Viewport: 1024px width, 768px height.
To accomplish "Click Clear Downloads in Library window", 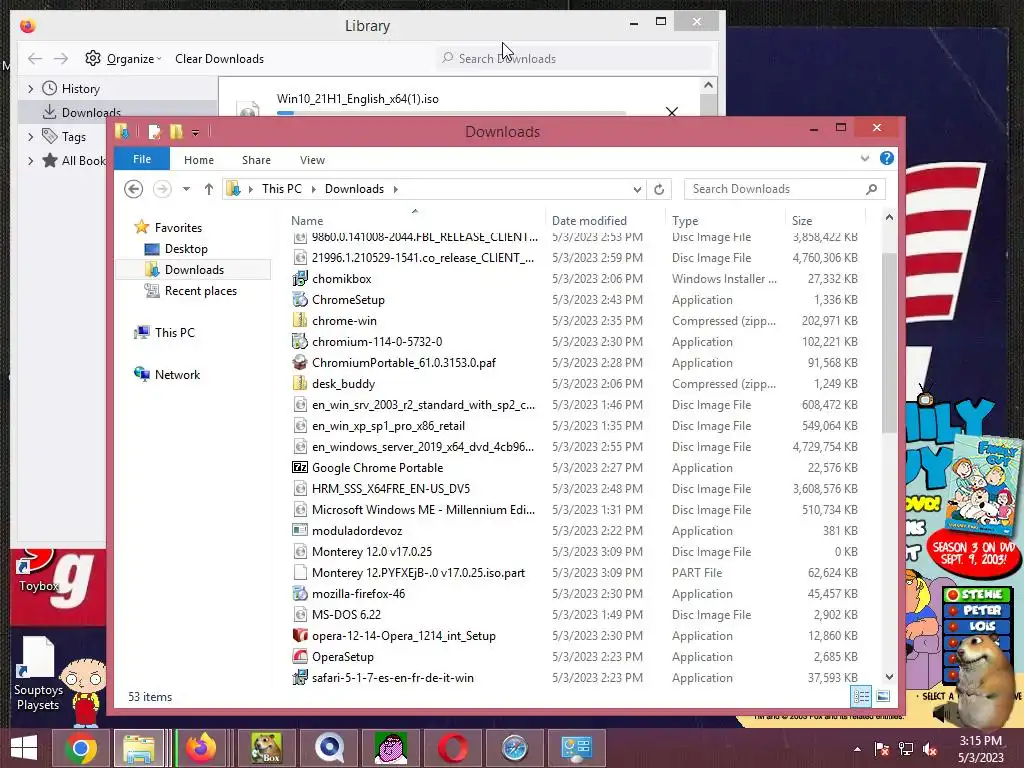I will [x=219, y=59].
